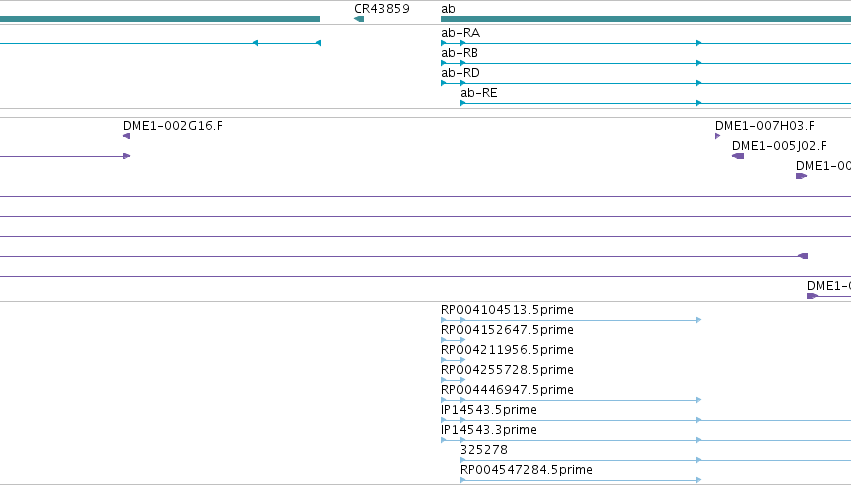Click the RP004104513.5prime read label
This screenshot has width=851, height=485.
click(x=507, y=310)
